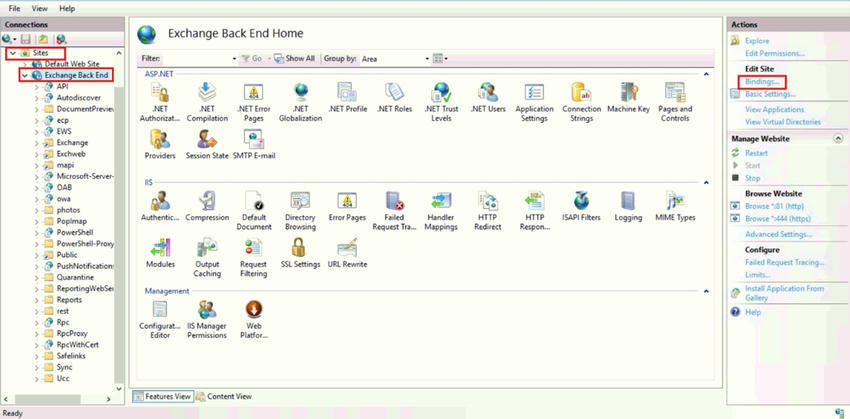850x419 pixels.
Task: Open Basic Settings link
Action: tap(770, 94)
